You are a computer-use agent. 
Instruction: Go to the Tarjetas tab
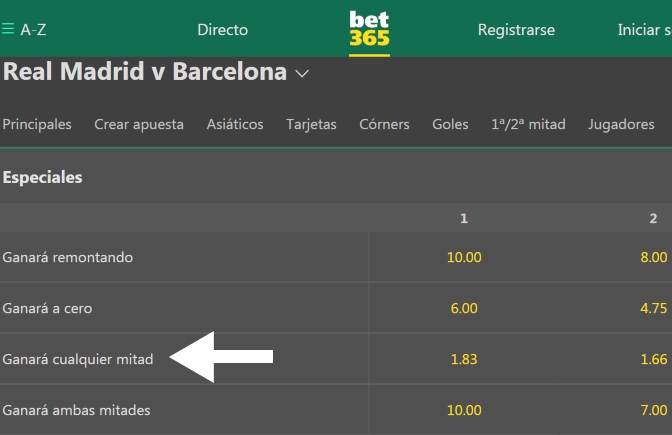pos(311,124)
